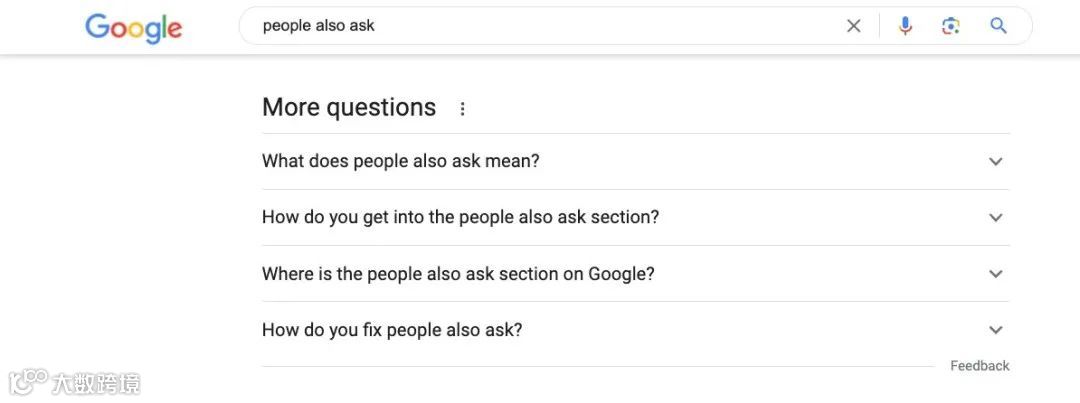Viewport: 1080px width, 403px height.
Task: Expand chevron for "How do you get into" question
Action: point(995,217)
